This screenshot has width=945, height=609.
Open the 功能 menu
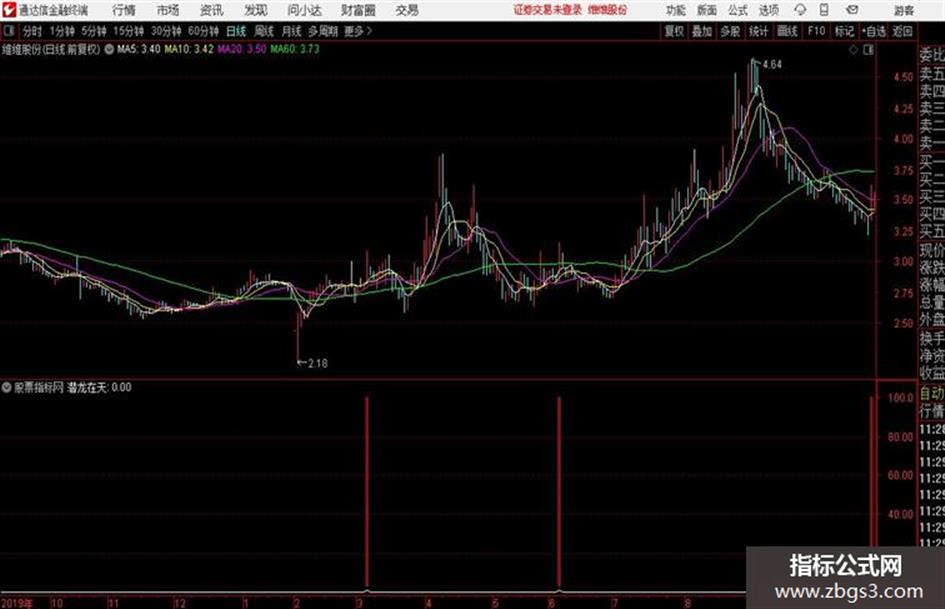click(x=676, y=10)
